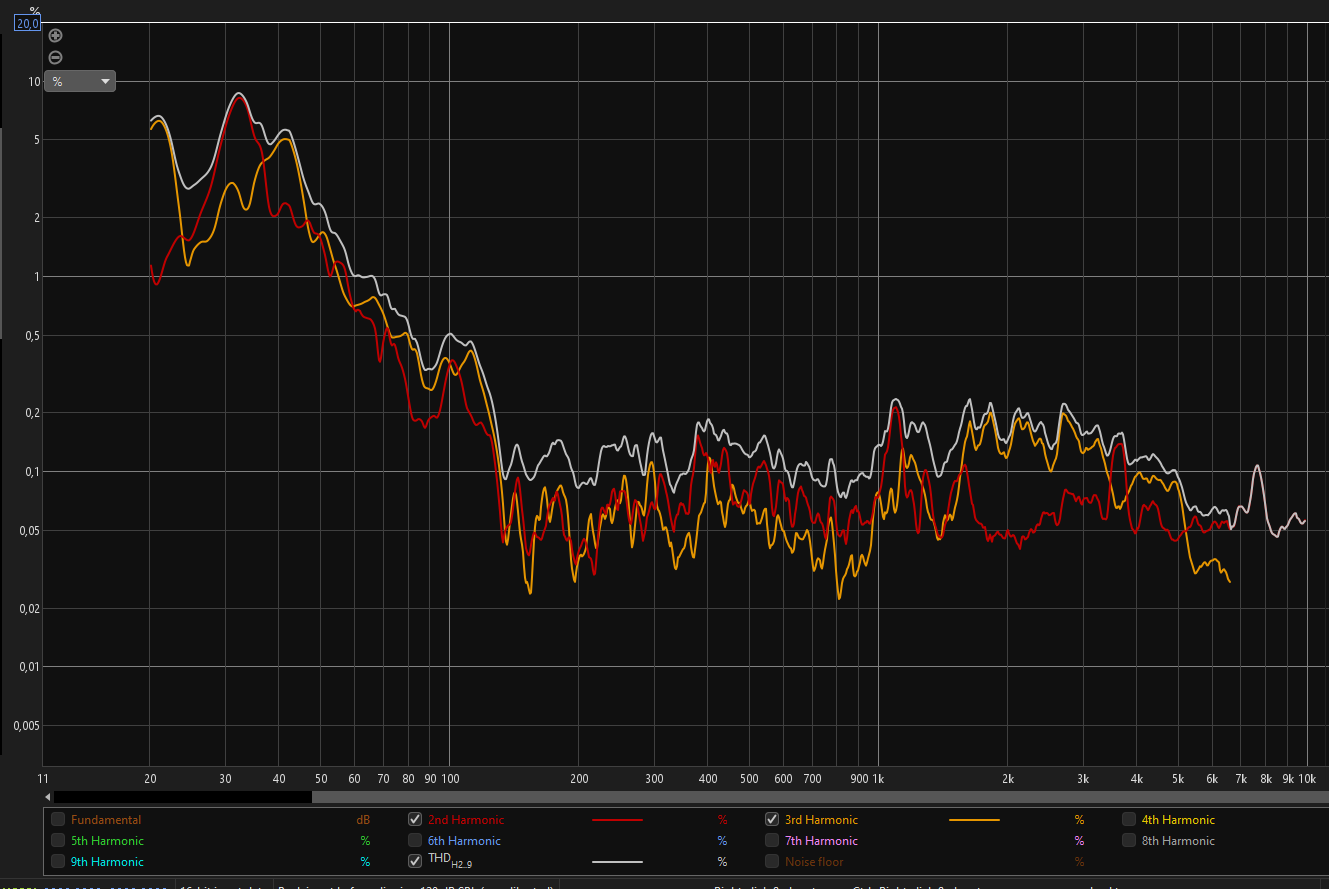This screenshot has height=889, width=1329.
Task: Disable the 3rd Harmonic trace checkbox
Action: [x=772, y=820]
